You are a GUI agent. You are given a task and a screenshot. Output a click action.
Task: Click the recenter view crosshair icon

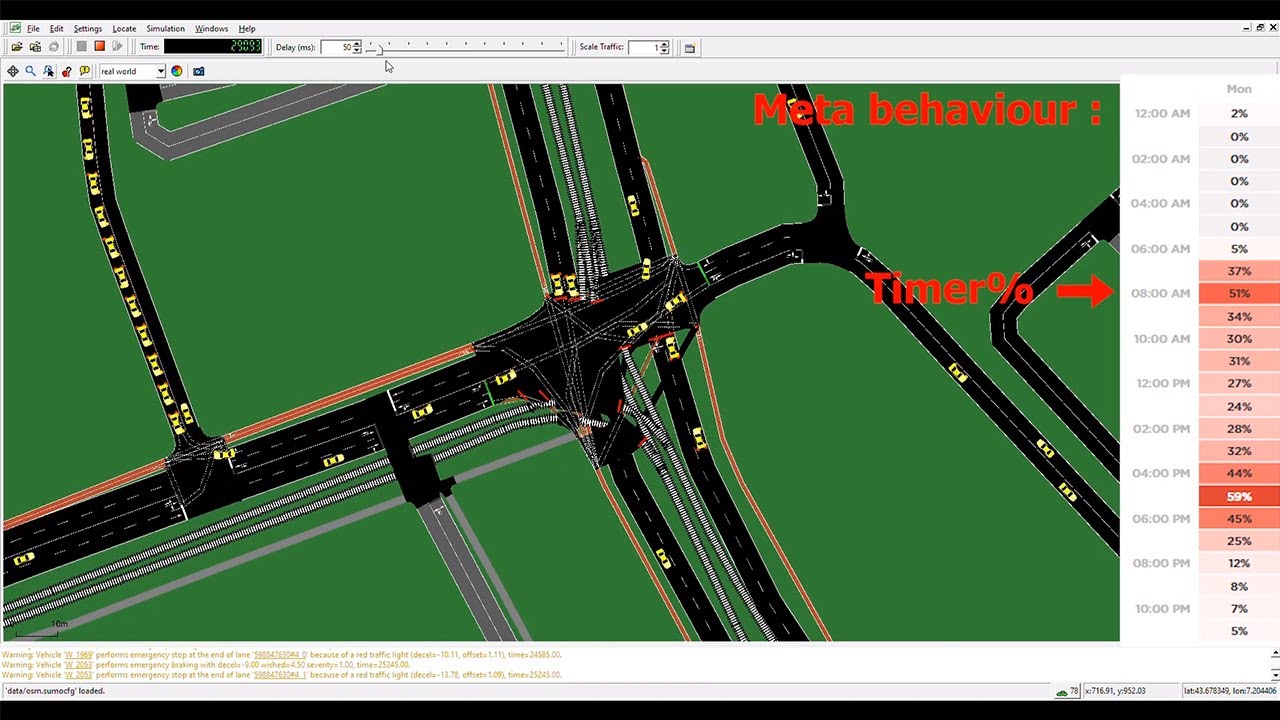click(13, 71)
